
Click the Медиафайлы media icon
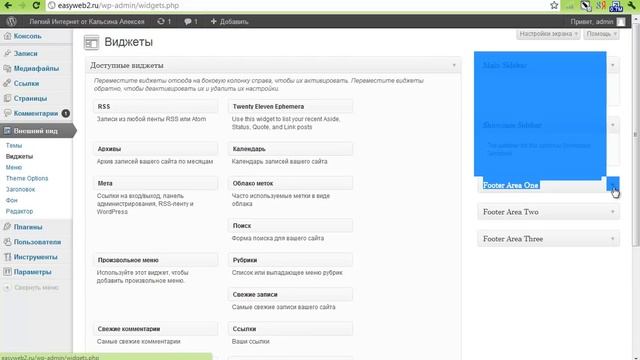[x=7, y=68]
